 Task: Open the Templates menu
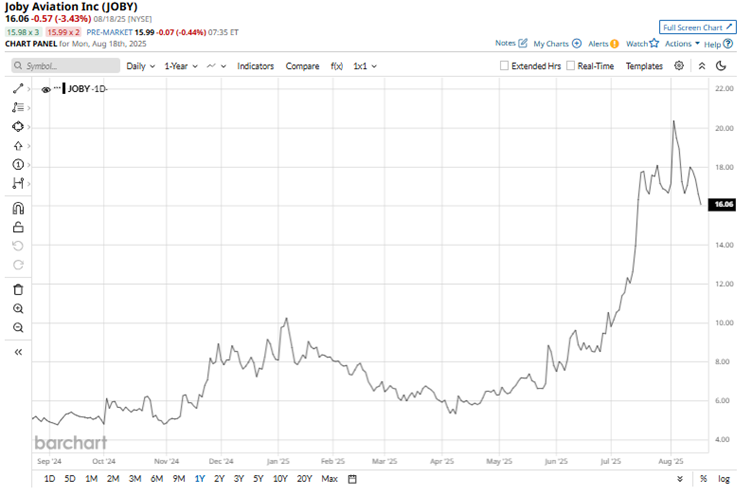tap(644, 66)
